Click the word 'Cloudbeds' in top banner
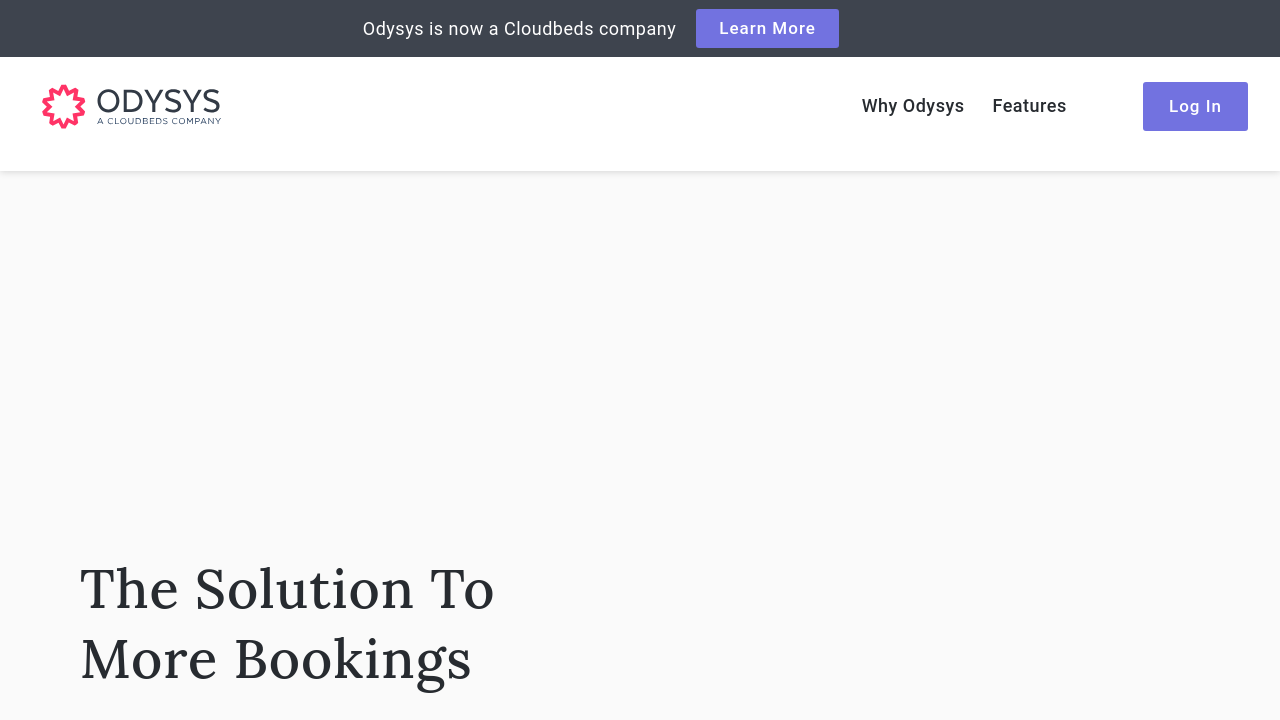 point(548,29)
